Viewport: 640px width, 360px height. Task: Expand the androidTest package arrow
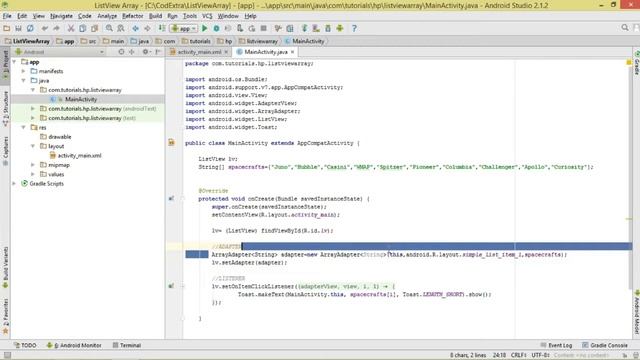pyautogui.click(x=33, y=109)
